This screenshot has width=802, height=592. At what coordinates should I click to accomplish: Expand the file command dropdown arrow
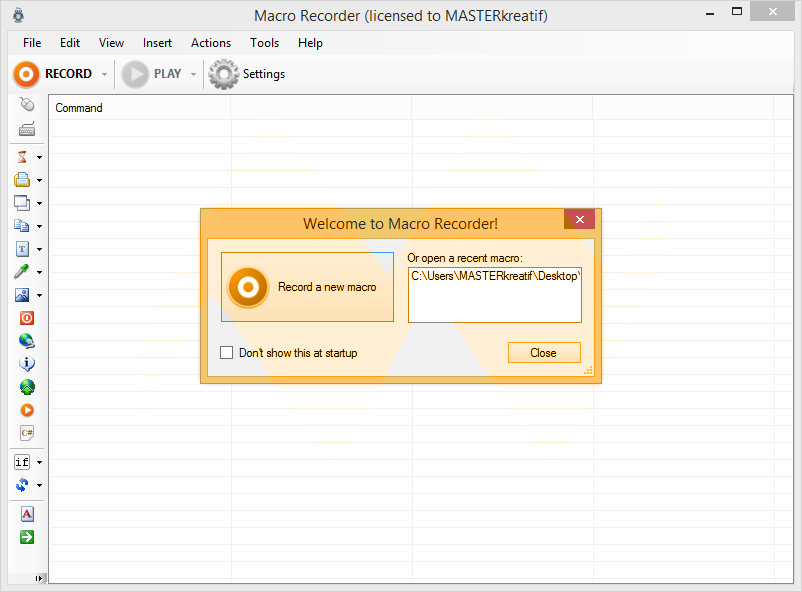point(39,181)
